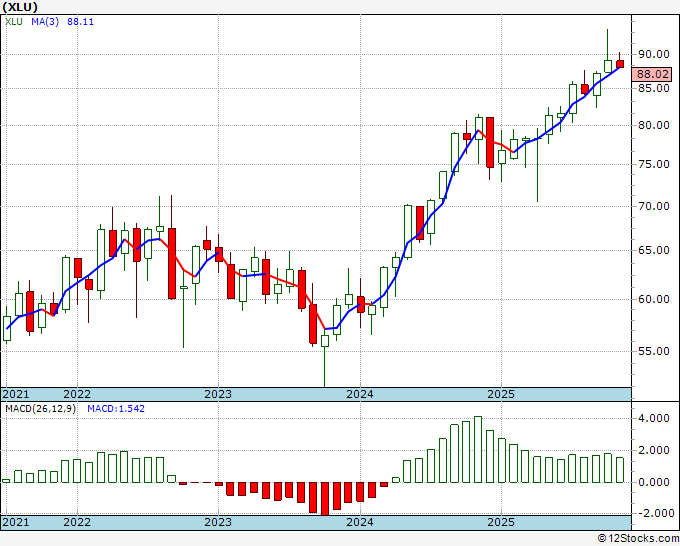Click the latest small red candlestick near 88
This screenshot has width=680, height=546.
click(x=620, y=64)
